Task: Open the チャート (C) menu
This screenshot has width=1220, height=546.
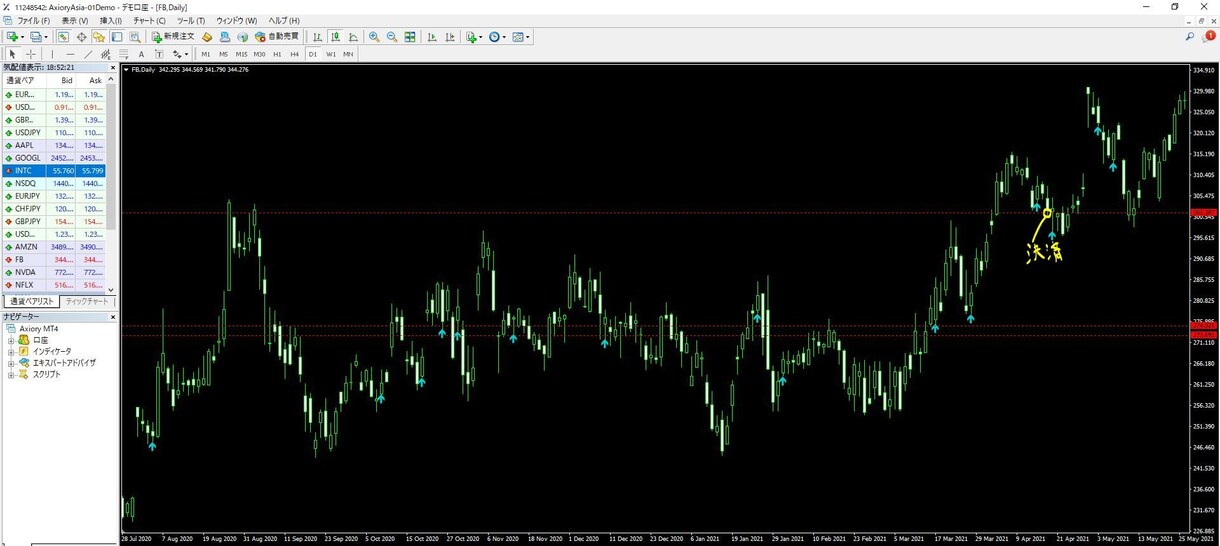Action: click(149, 20)
